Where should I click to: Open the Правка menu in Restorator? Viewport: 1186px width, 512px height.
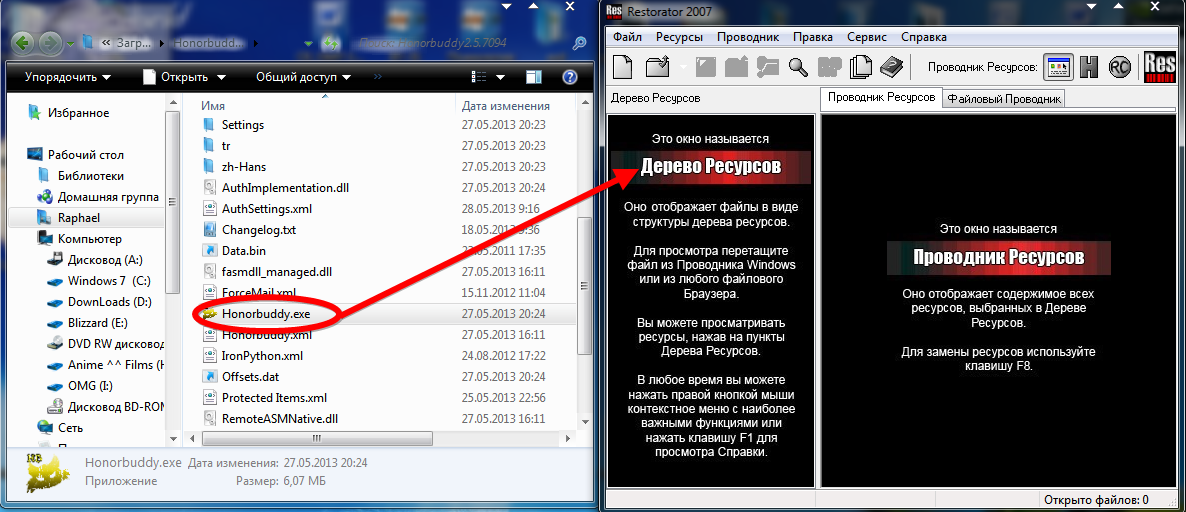point(813,36)
